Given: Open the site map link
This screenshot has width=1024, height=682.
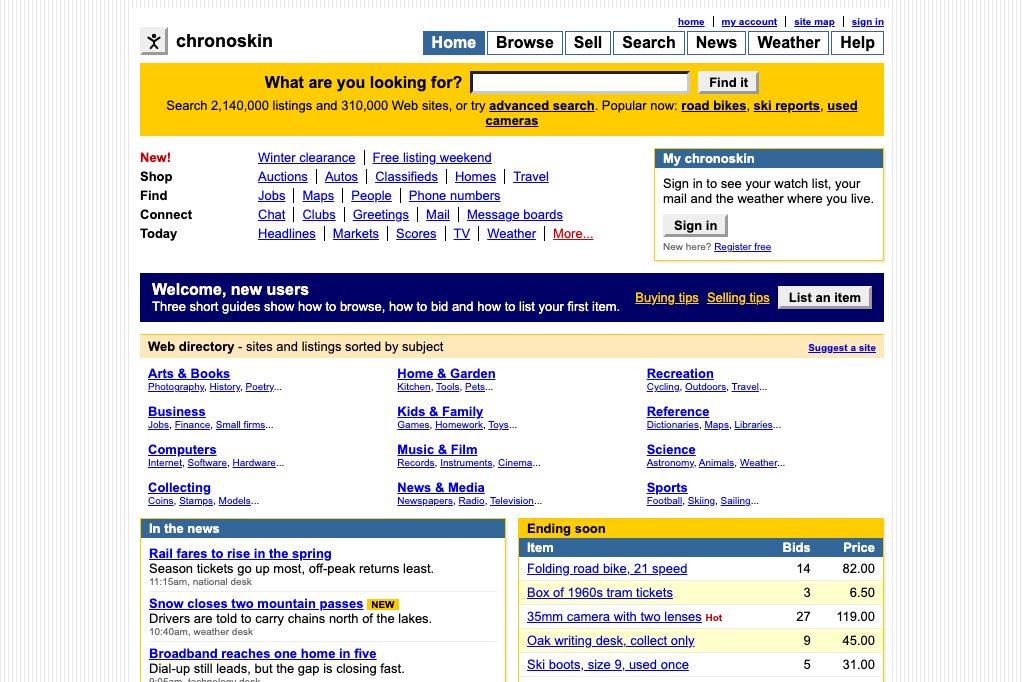Looking at the screenshot, I should tap(814, 22).
